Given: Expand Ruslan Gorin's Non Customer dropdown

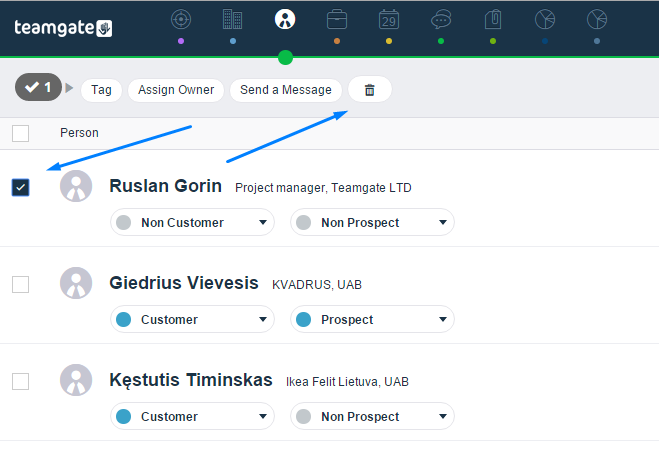Looking at the screenshot, I should (x=192, y=222).
